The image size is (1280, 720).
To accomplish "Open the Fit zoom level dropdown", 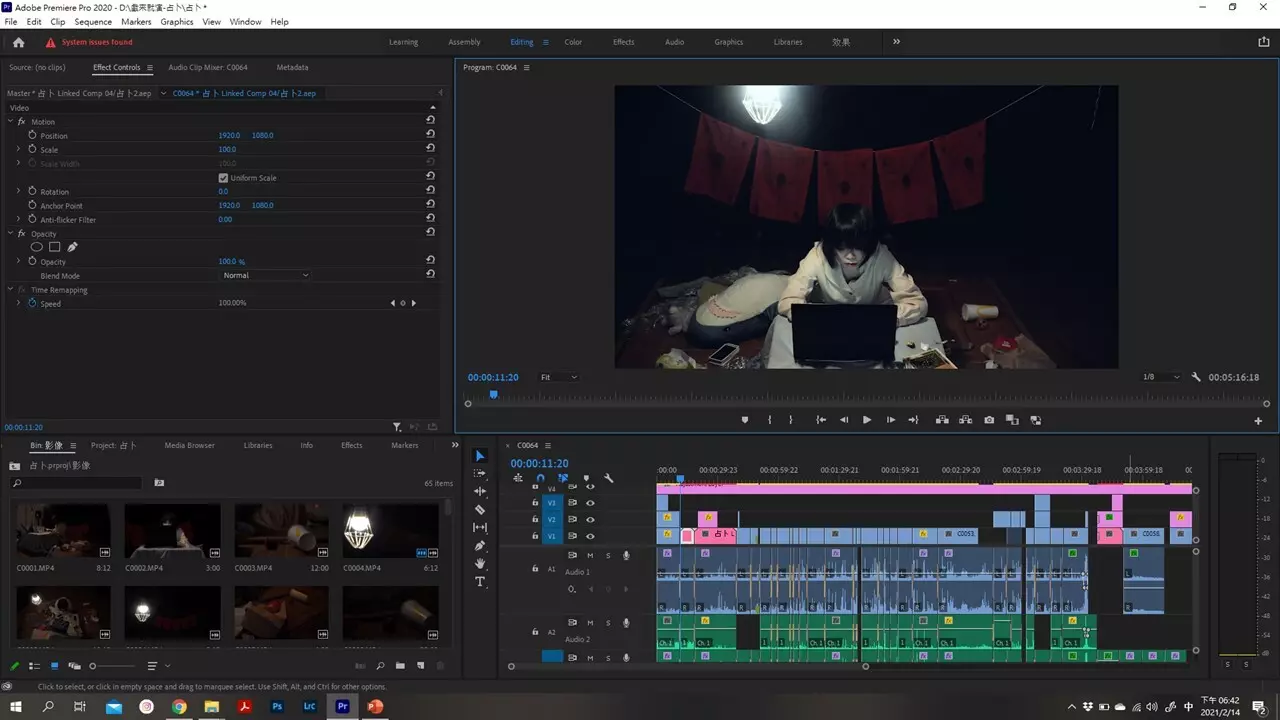I will (559, 378).
